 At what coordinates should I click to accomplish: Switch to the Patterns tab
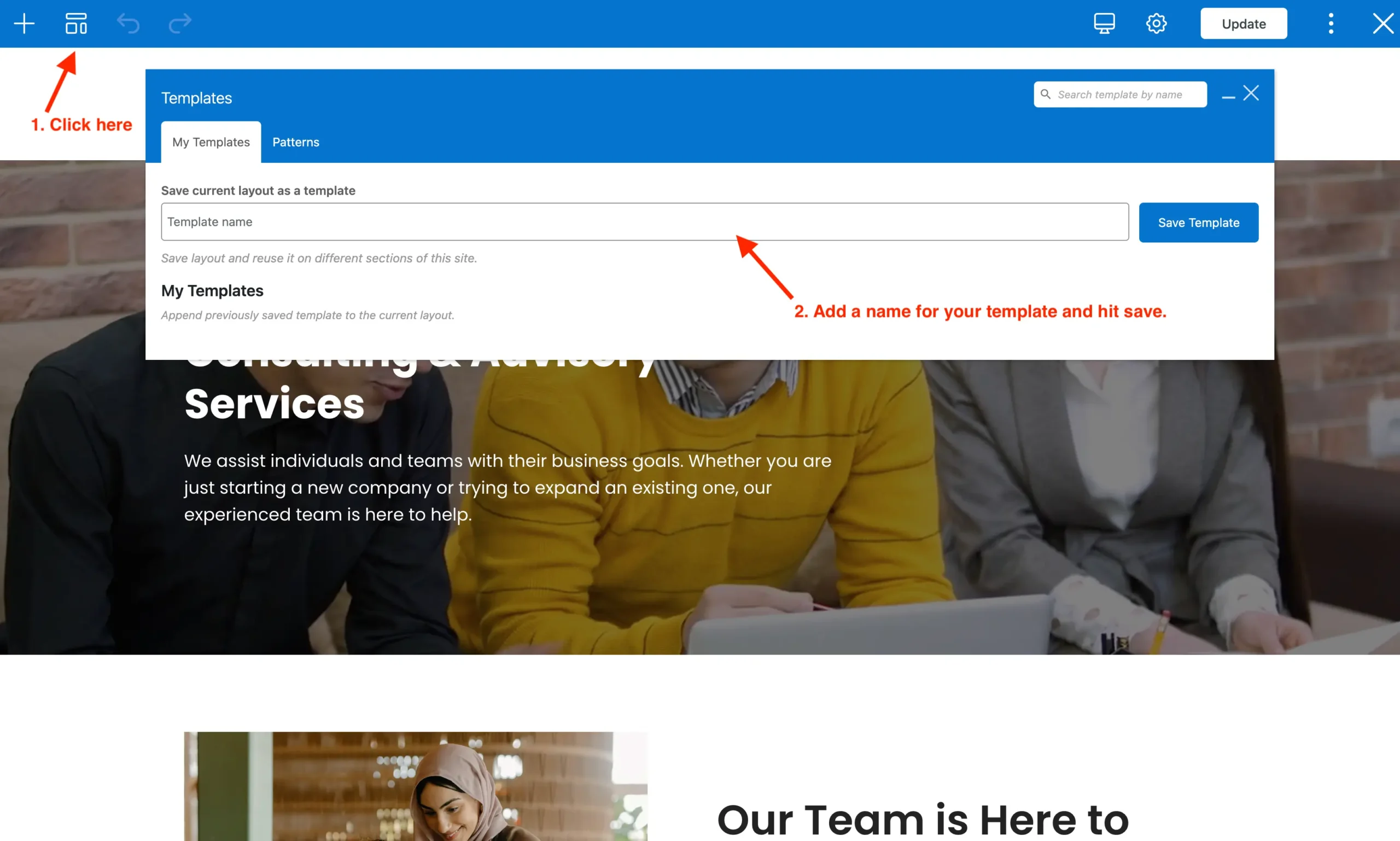click(296, 142)
